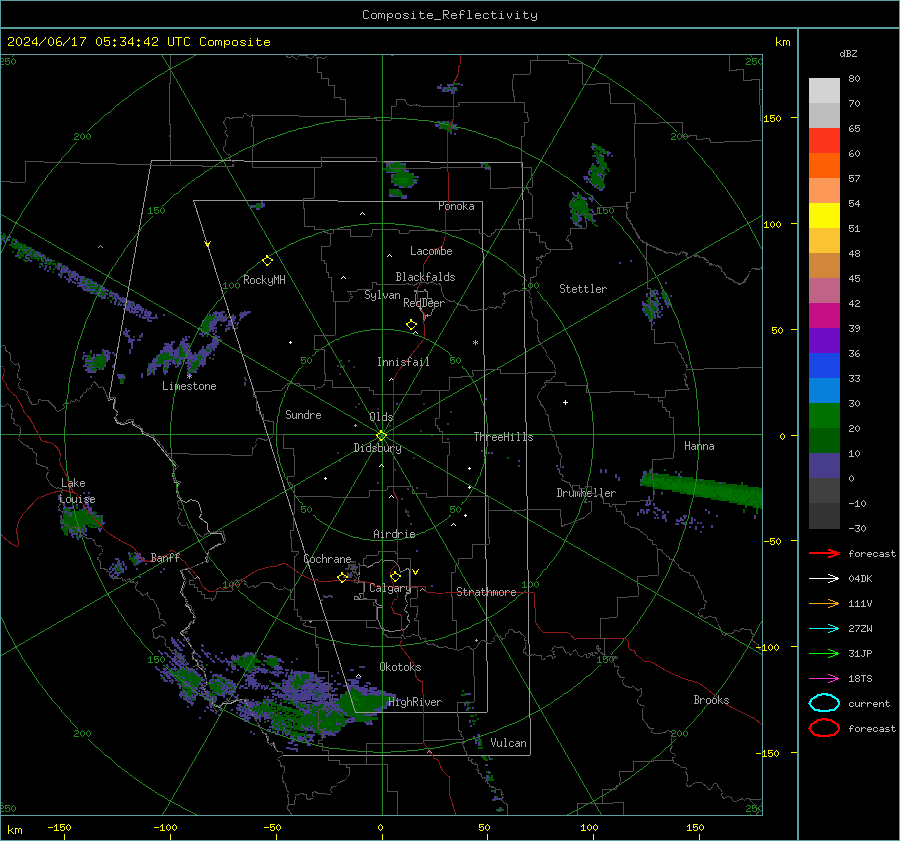
Task: Click the magenta 18TS arrow legend icon
Action: [824, 678]
